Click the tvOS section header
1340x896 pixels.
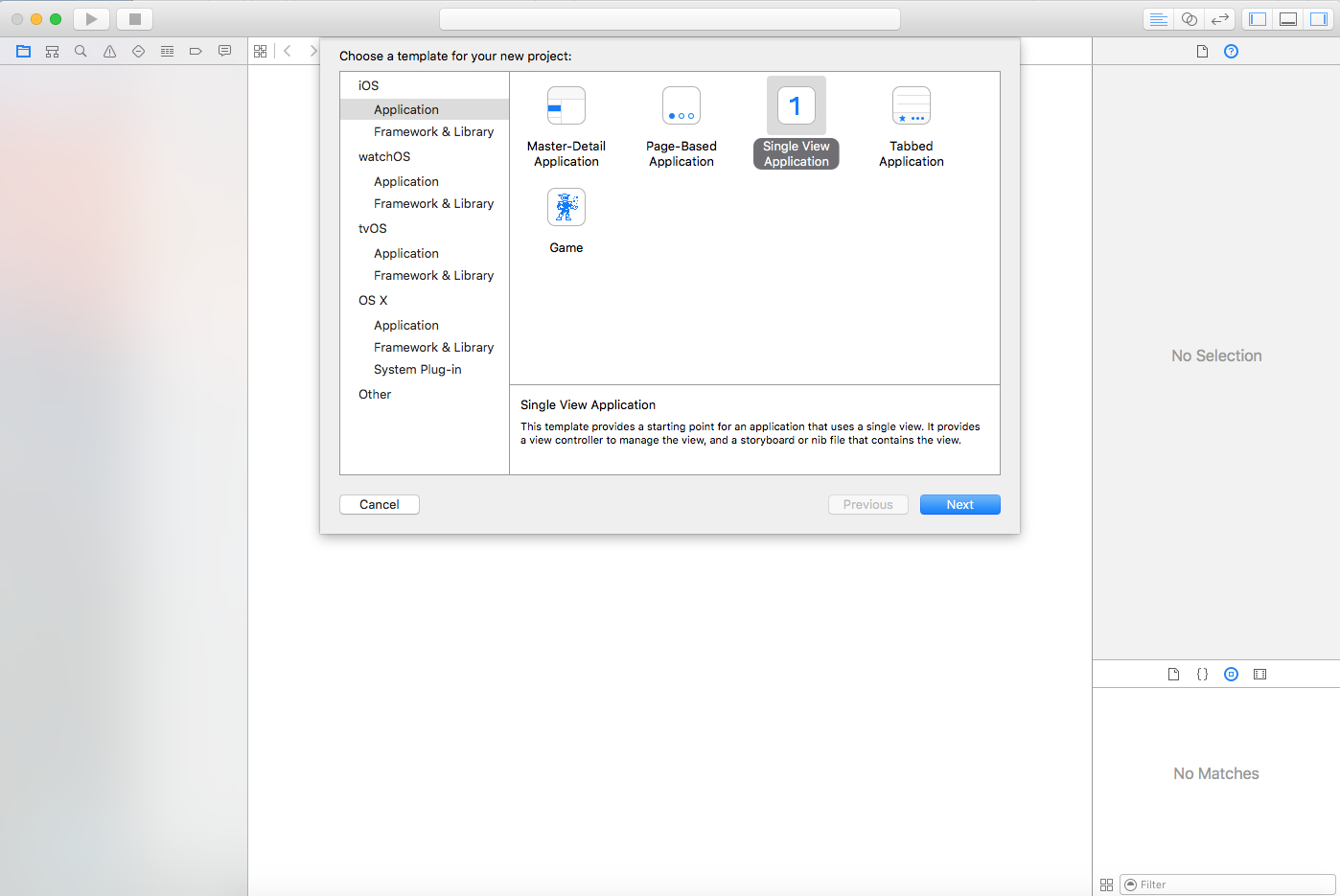click(x=373, y=228)
